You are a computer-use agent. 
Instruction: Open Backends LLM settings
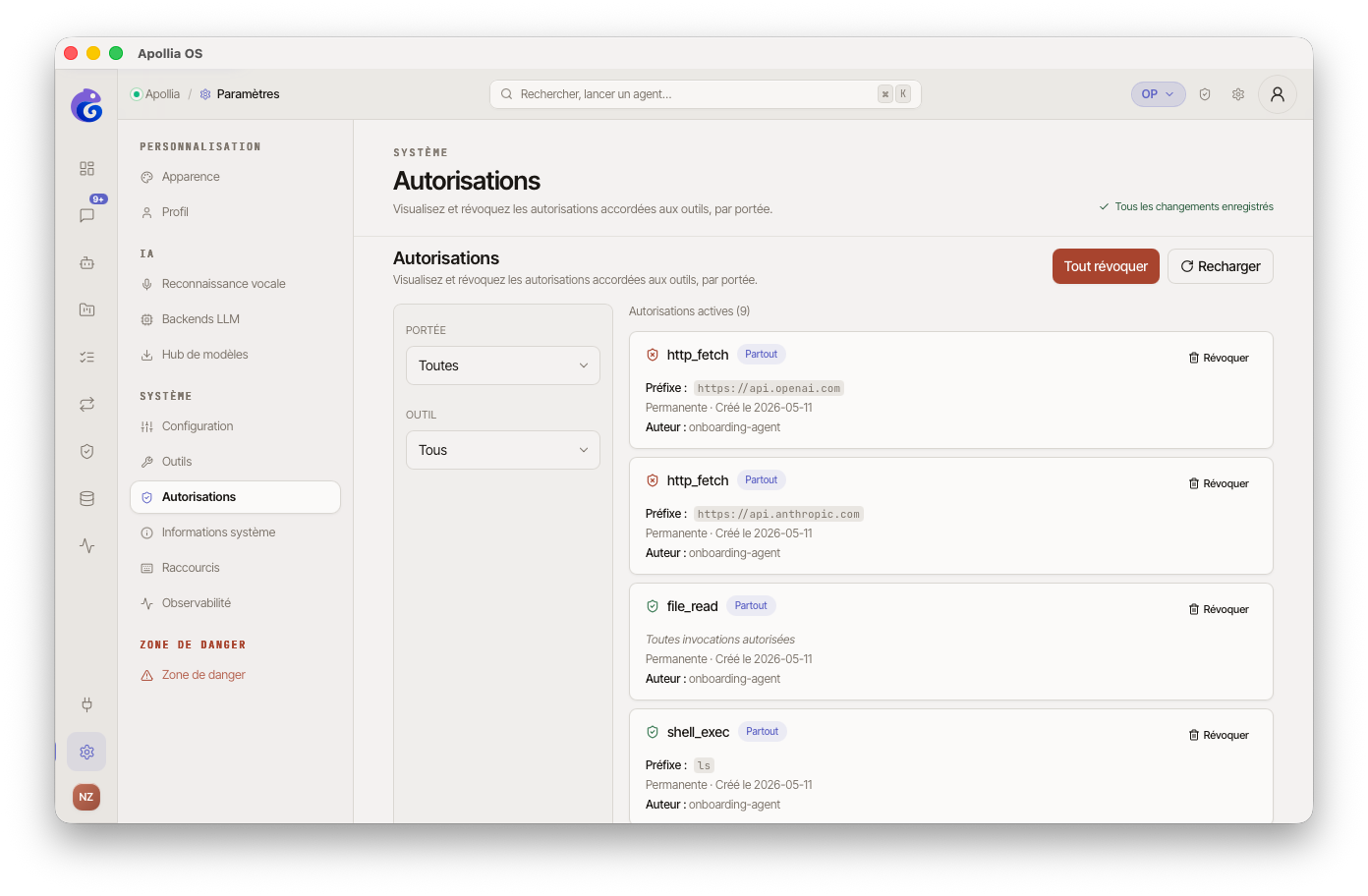click(x=235, y=319)
